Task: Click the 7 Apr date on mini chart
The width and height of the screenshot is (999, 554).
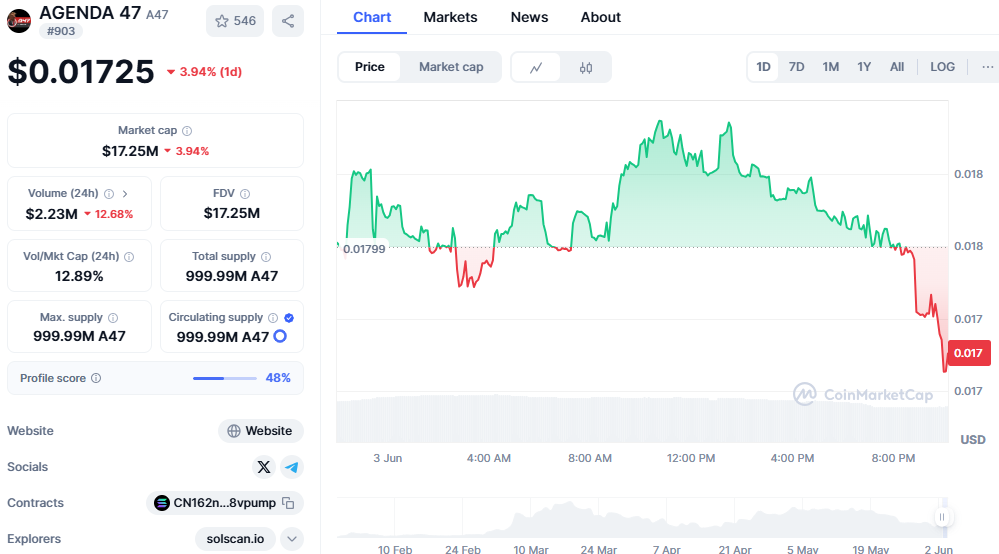Action: pos(666,549)
